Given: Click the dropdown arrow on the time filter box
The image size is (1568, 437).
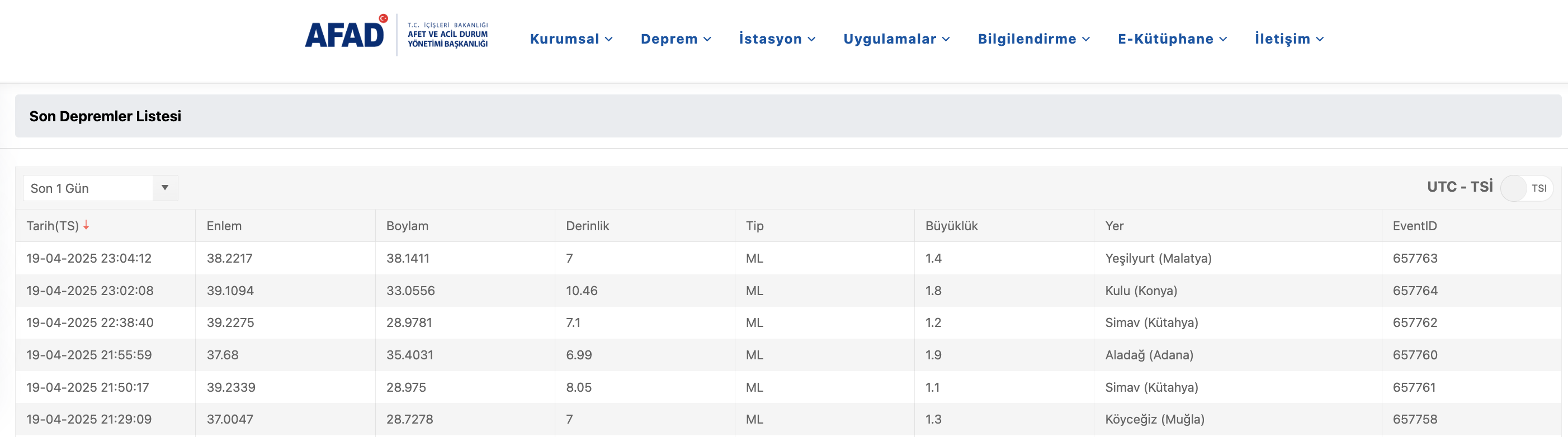Looking at the screenshot, I should point(164,187).
